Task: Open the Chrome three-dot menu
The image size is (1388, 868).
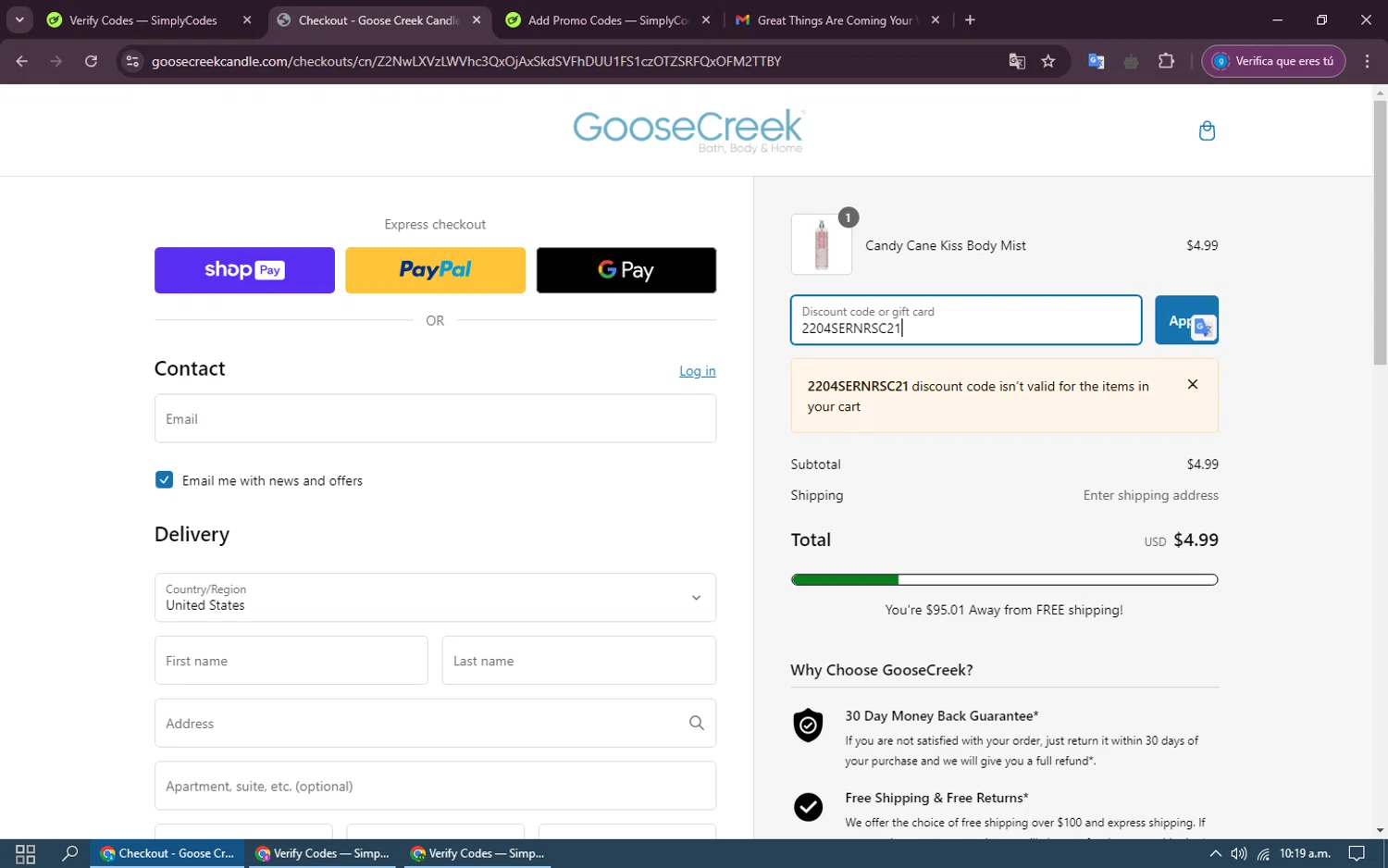Action: pos(1367,61)
